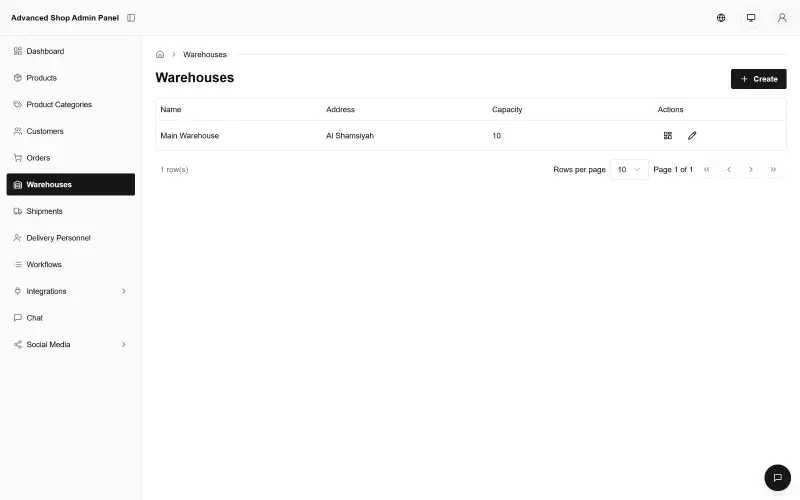The width and height of the screenshot is (800, 500).
Task: Open the language globe menu
Action: [721, 18]
